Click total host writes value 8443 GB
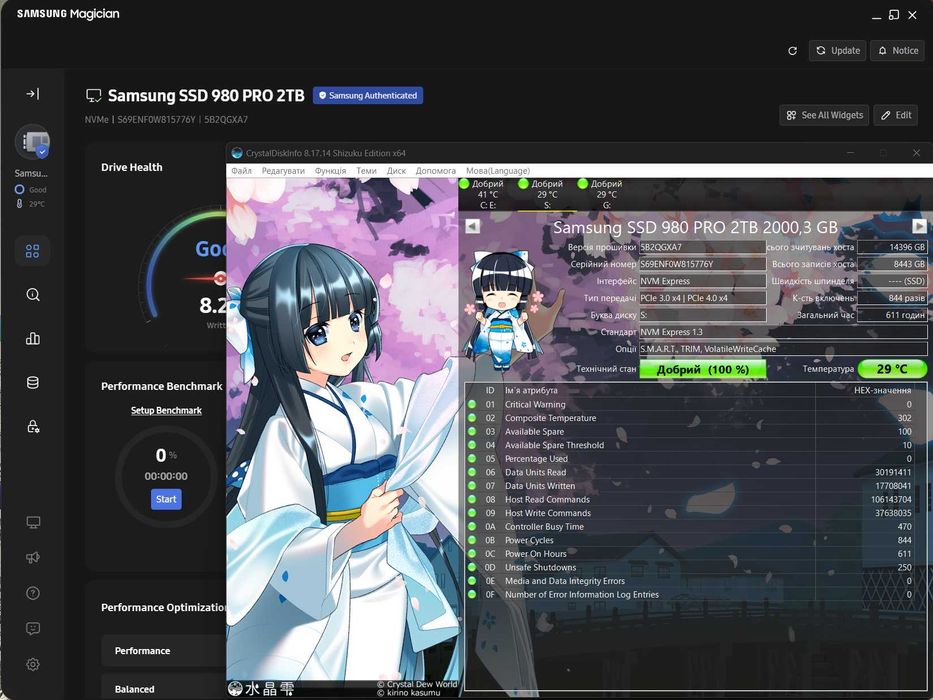This screenshot has width=933, height=700. 892,264
